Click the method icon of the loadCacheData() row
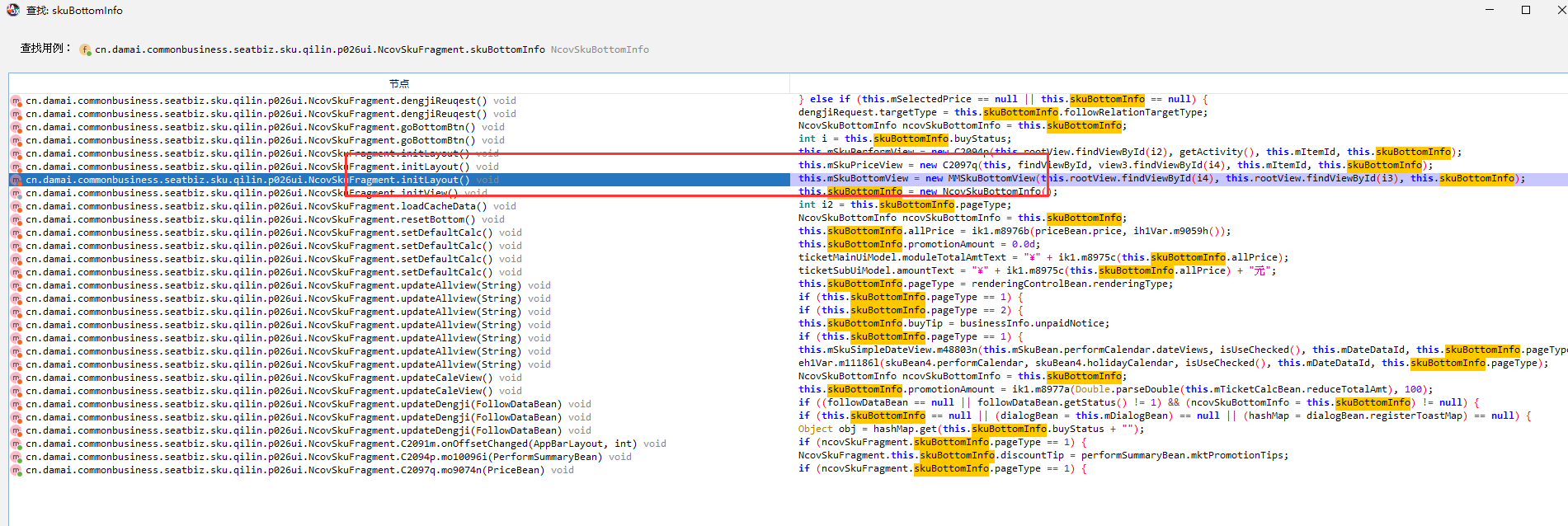The width and height of the screenshot is (1568, 526). [x=16, y=207]
